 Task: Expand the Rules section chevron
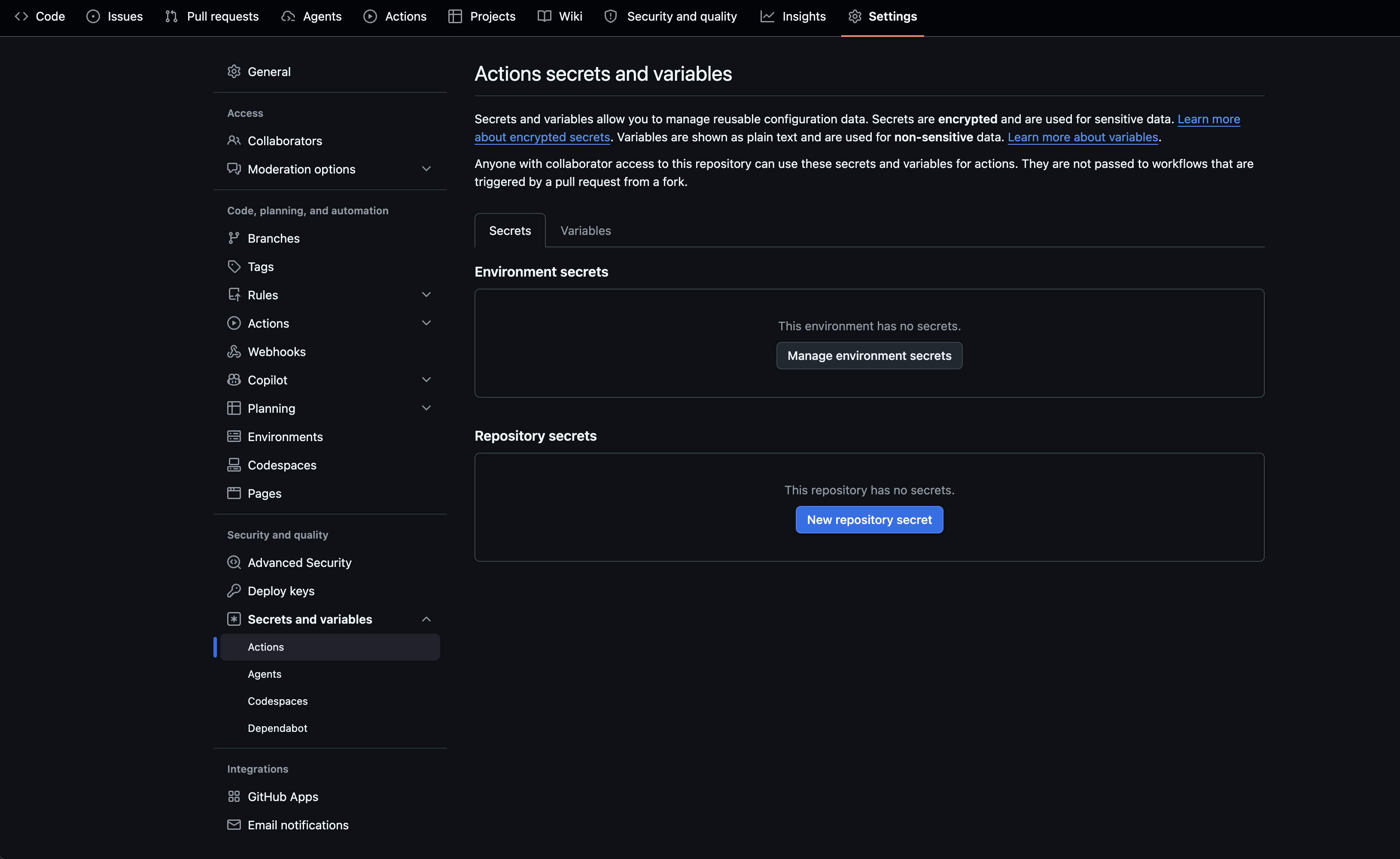pos(426,295)
